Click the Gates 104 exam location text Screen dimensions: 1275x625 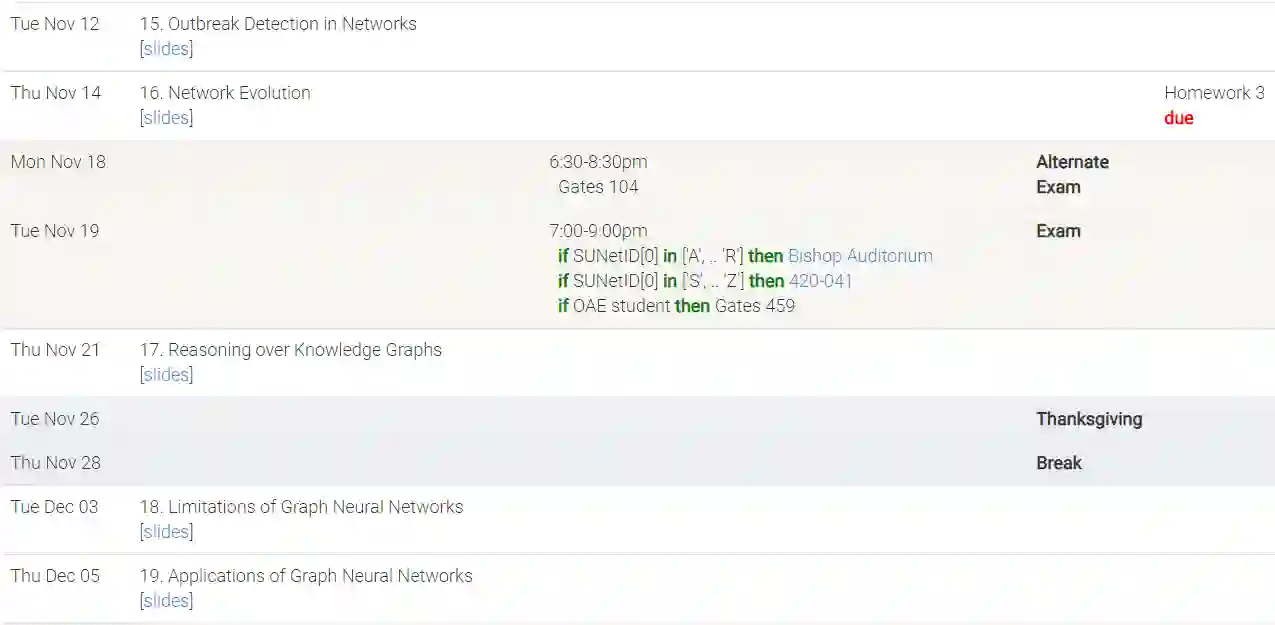pyautogui.click(x=598, y=187)
